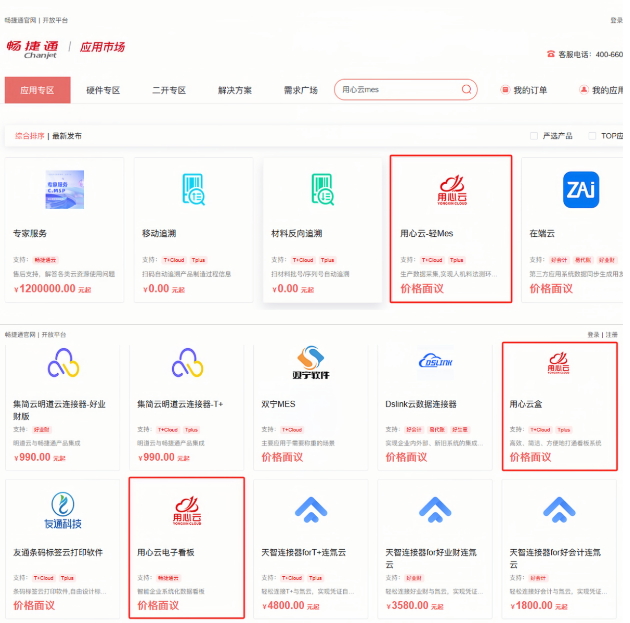This screenshot has height=623, width=630.
Task: Switch to the 硬件专区 tab
Action: pyautogui.click(x=103, y=90)
